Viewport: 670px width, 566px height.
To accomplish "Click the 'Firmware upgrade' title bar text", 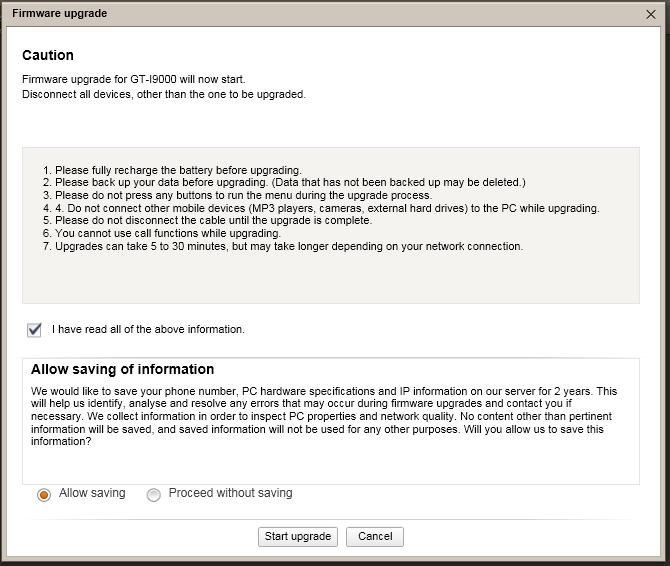I will (59, 13).
